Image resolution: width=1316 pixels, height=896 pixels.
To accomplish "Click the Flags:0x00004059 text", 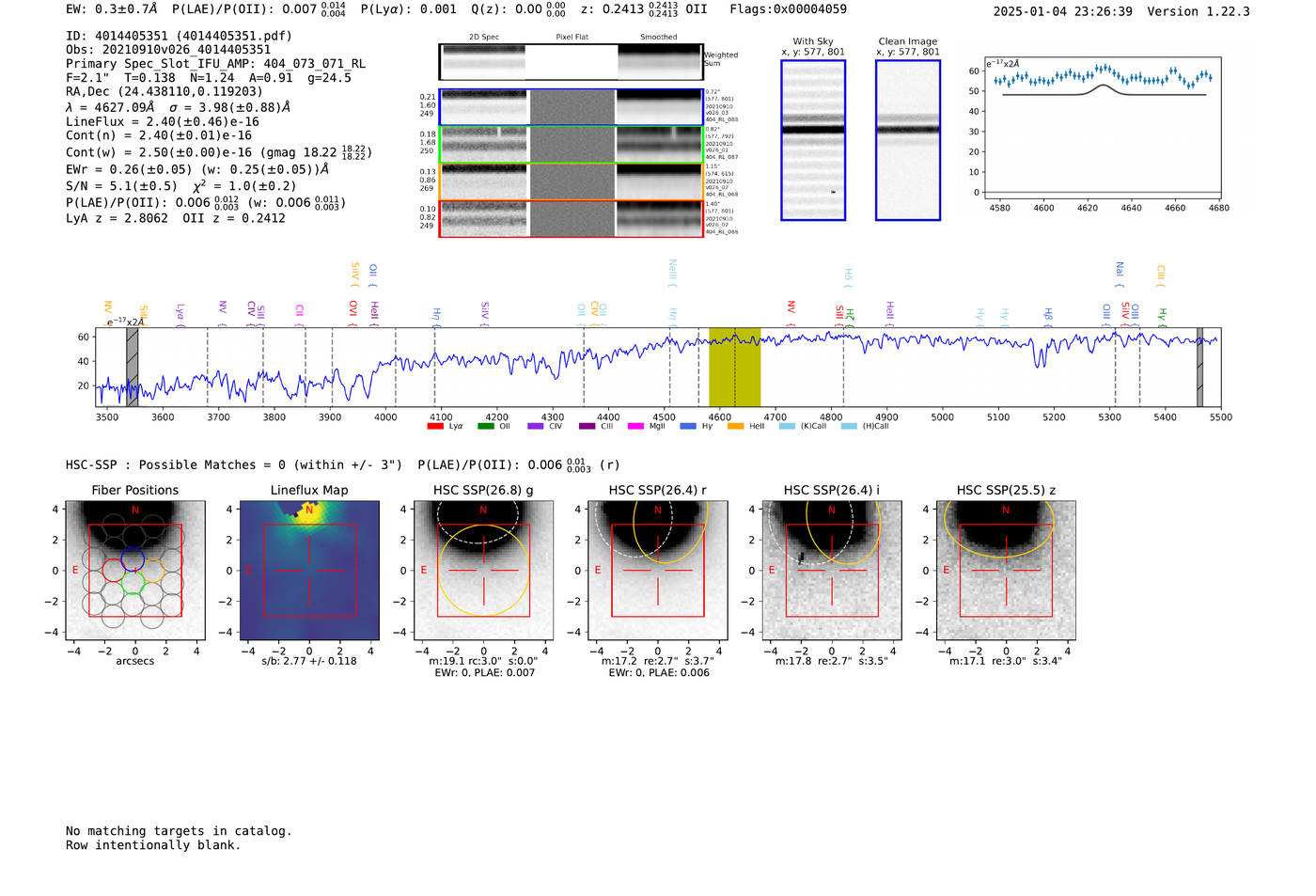I will pos(788,9).
